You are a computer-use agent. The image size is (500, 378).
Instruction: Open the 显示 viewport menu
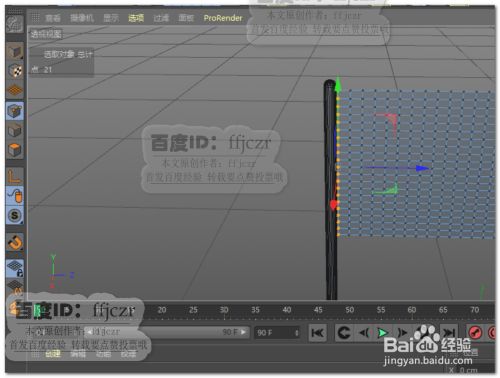111,18
